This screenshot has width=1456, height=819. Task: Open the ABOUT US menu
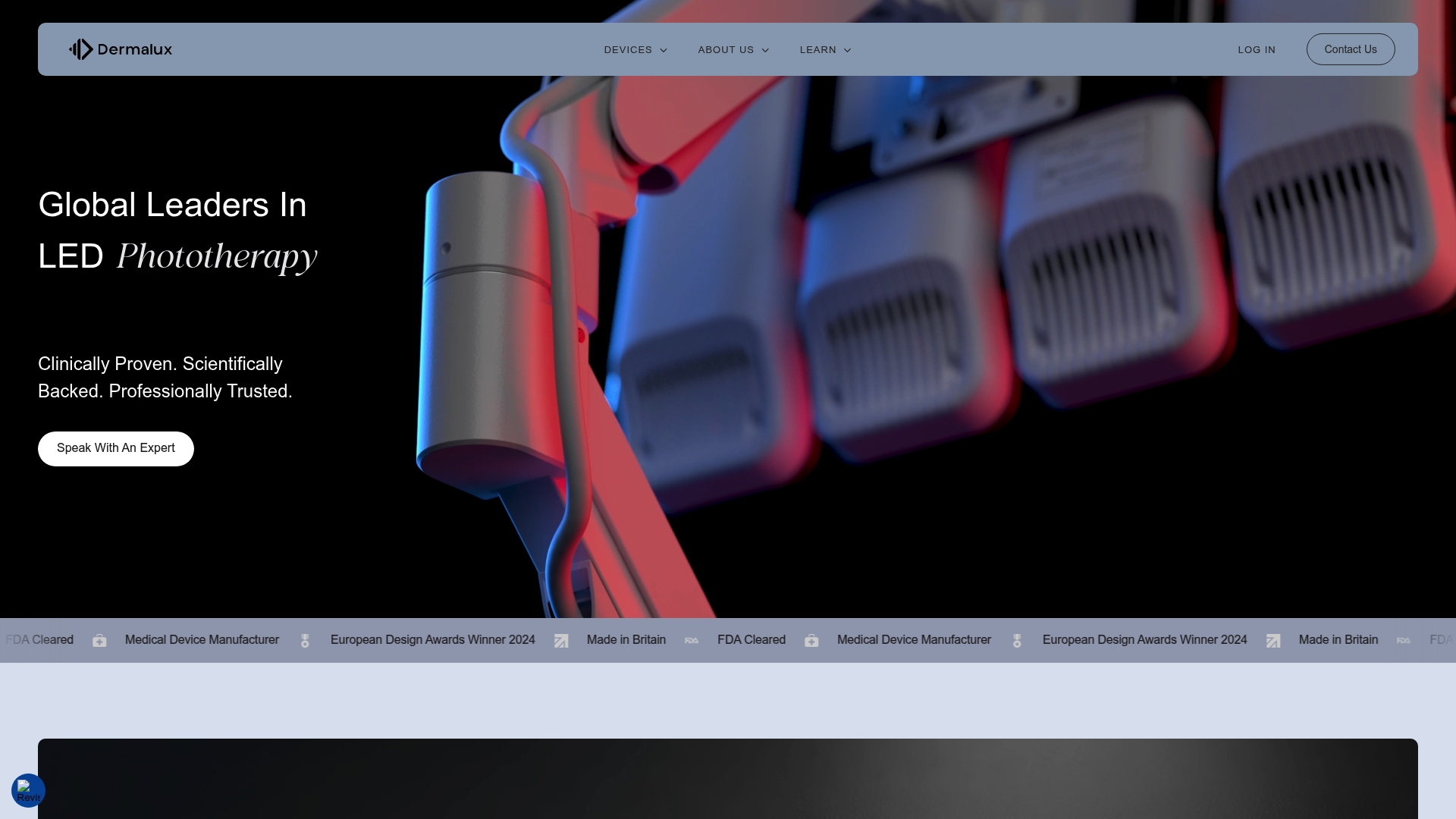726,50
